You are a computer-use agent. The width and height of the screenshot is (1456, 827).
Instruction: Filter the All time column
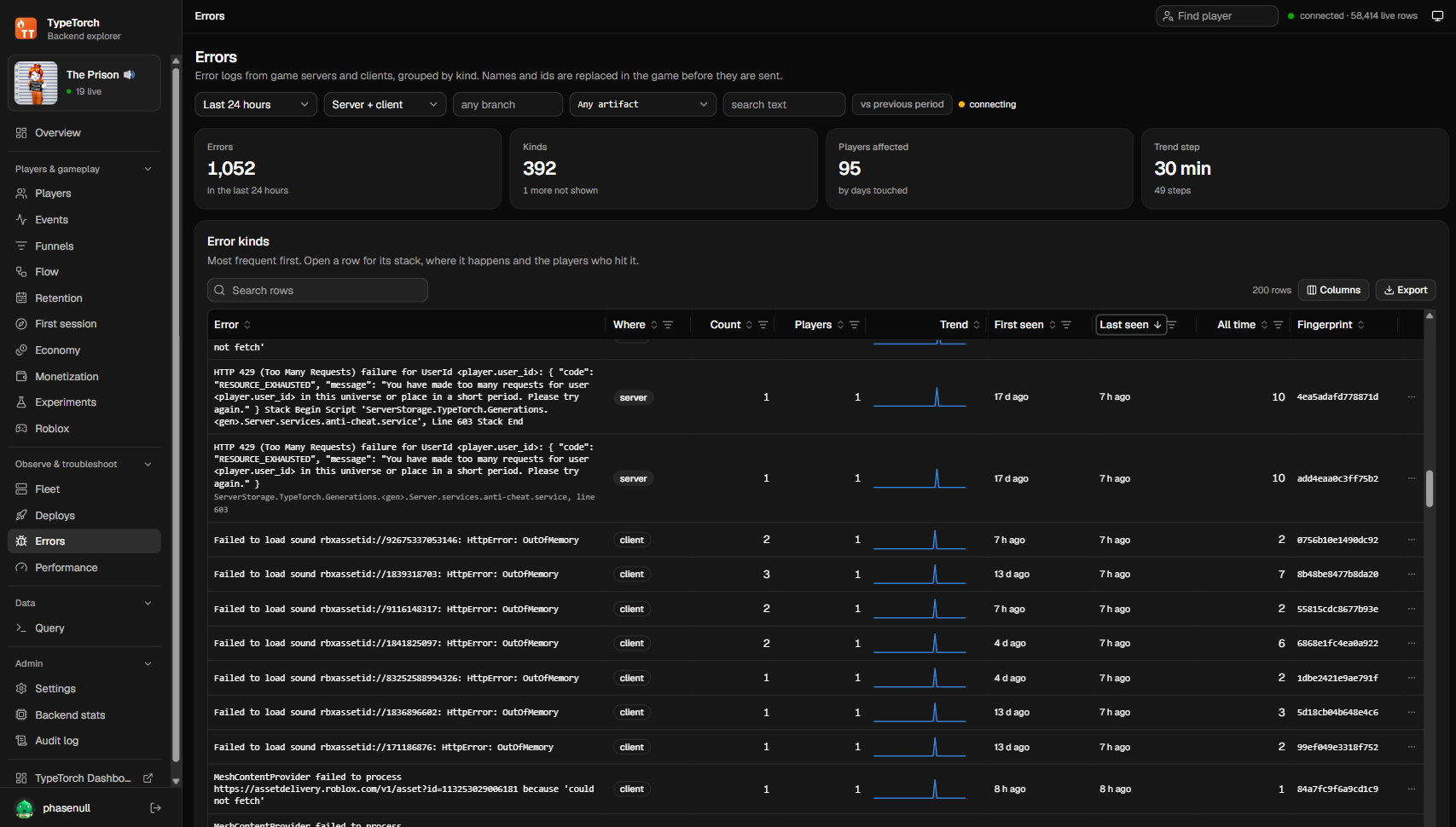point(1278,325)
